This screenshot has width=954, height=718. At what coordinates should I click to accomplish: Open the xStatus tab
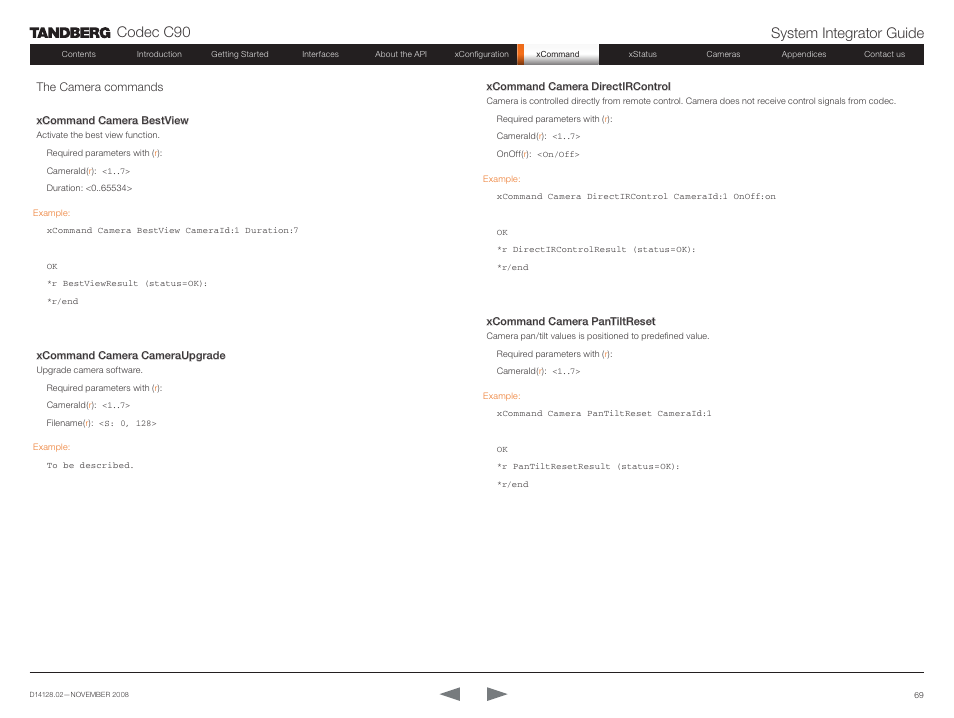[x=642, y=54]
